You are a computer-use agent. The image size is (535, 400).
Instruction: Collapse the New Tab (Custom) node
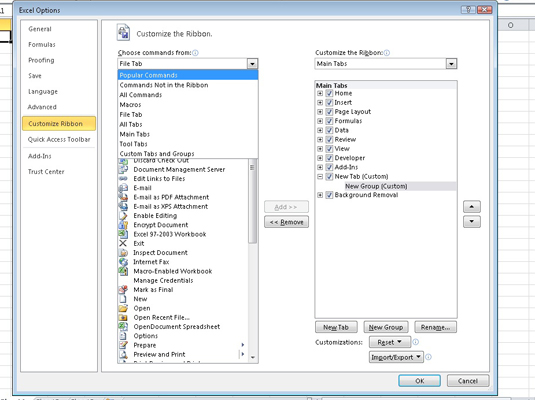click(320, 176)
